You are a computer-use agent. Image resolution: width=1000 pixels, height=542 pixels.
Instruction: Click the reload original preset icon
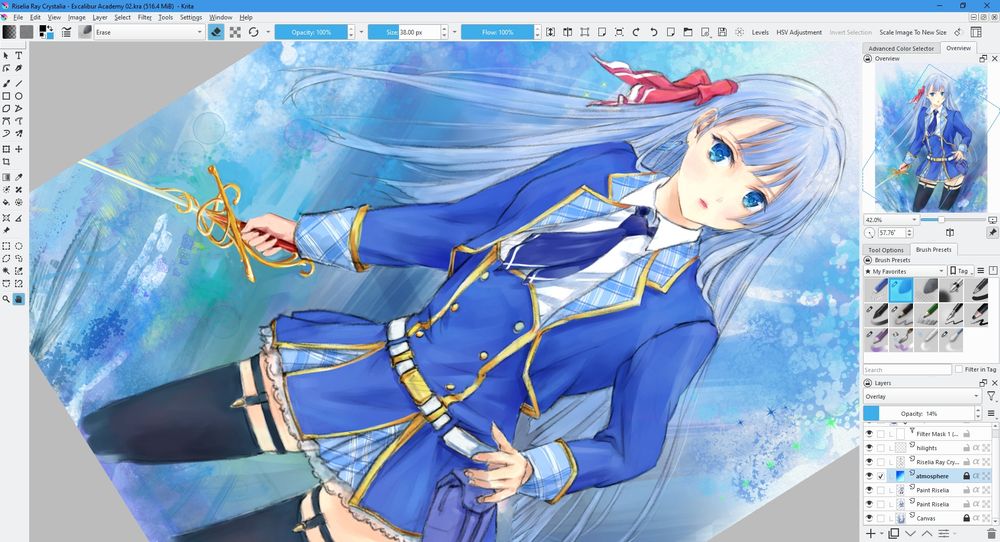[x=254, y=32]
